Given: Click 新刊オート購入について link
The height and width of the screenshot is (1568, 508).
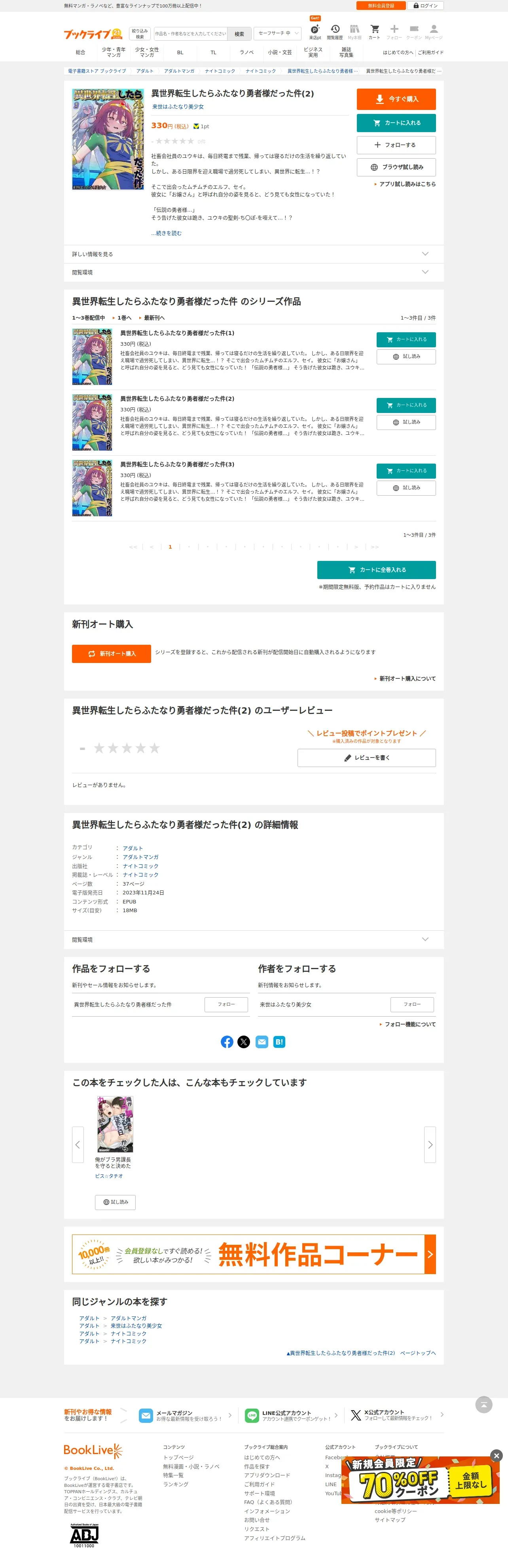Looking at the screenshot, I should pyautogui.click(x=407, y=678).
